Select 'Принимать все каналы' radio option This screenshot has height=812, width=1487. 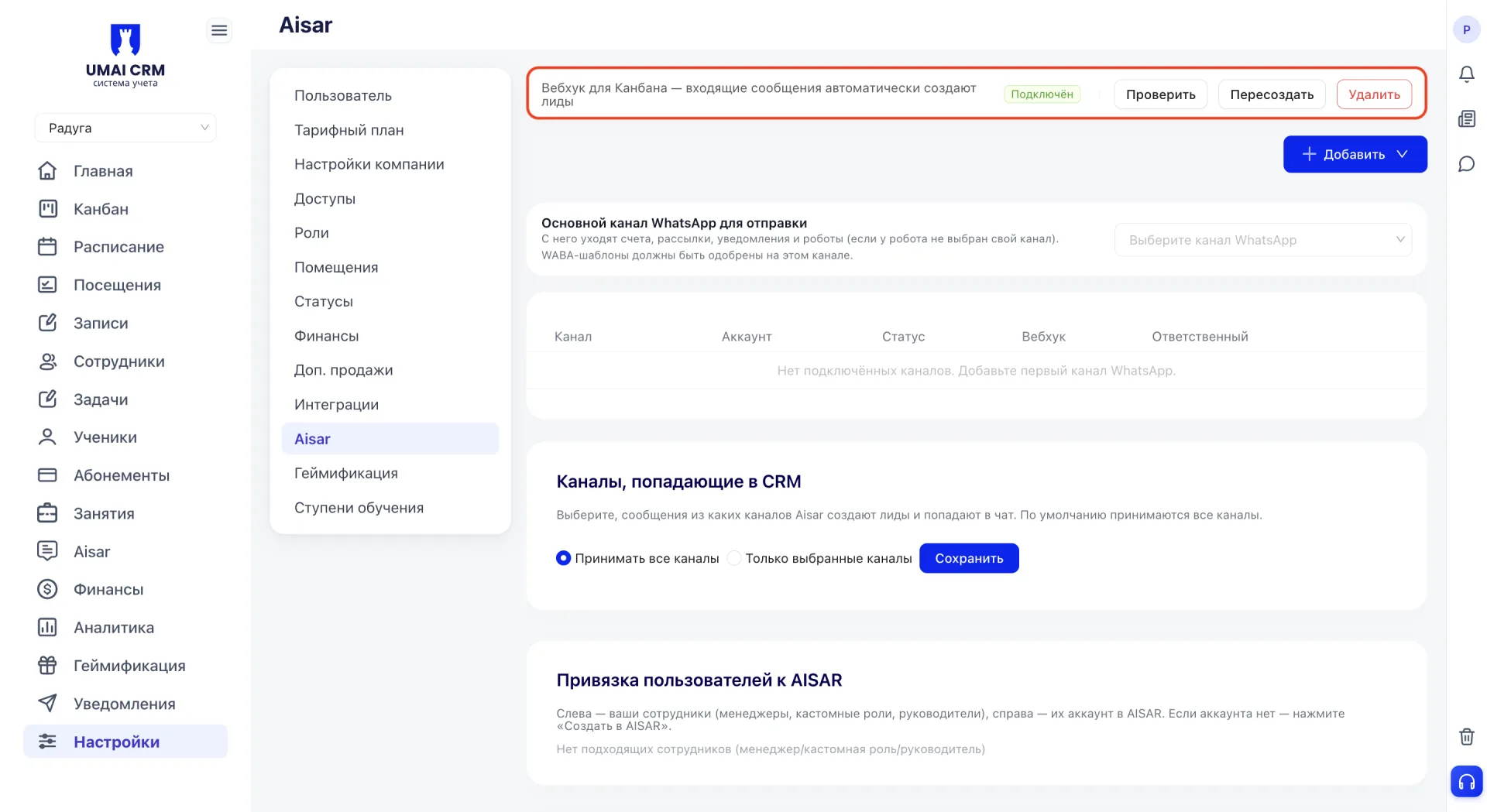coord(564,558)
